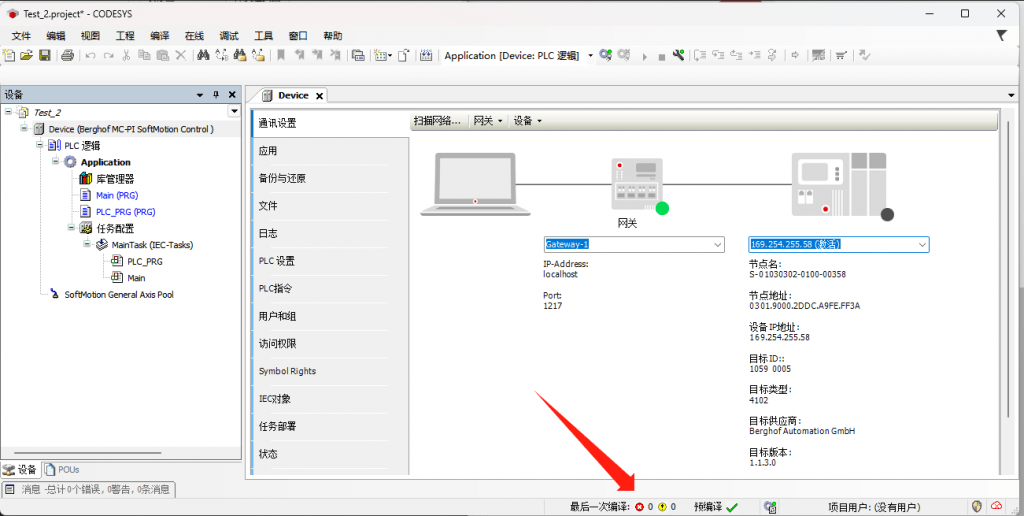Click the Stop application icon
1024x516 pixels.
[x=661, y=56]
